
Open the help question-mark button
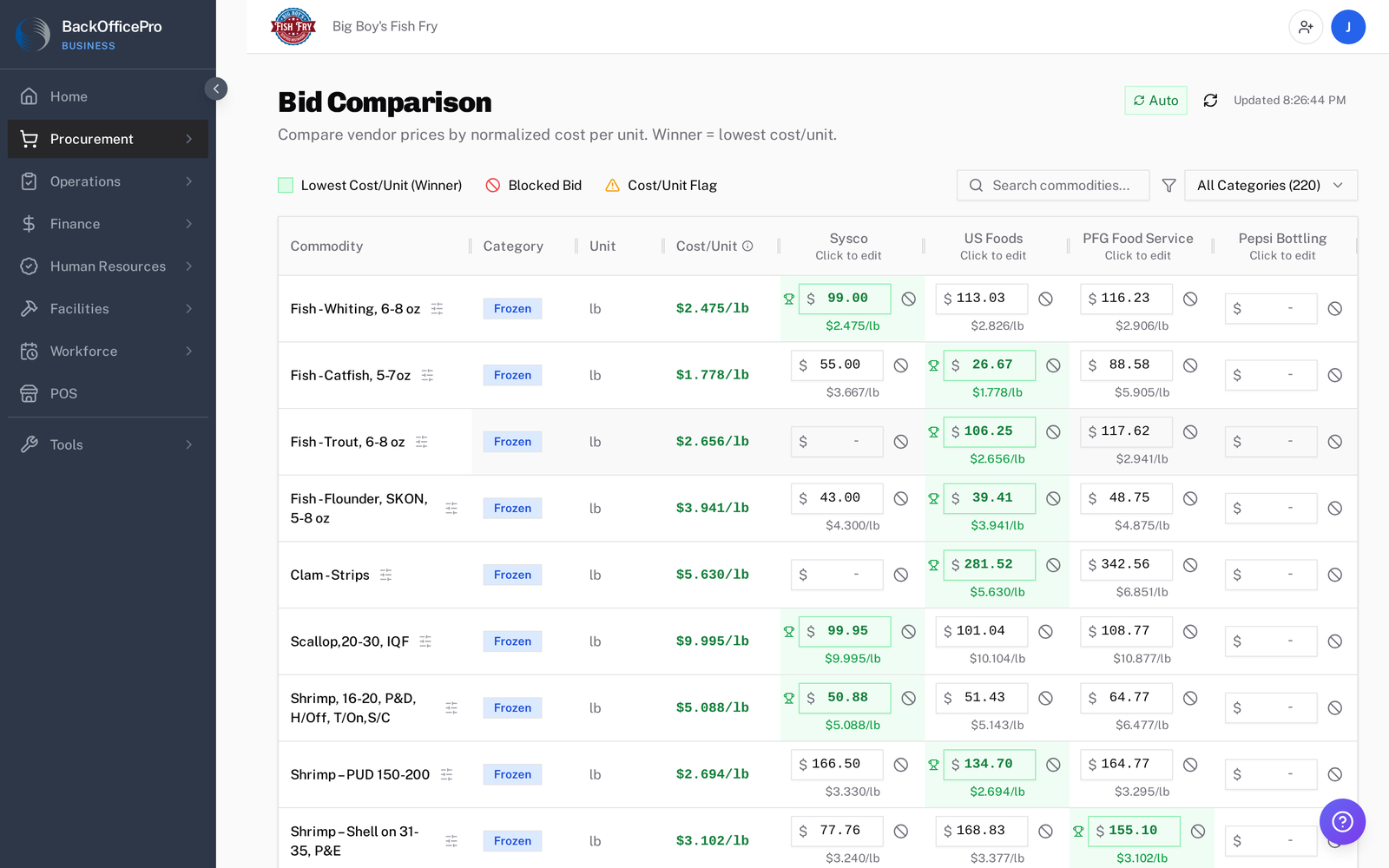point(1342,821)
